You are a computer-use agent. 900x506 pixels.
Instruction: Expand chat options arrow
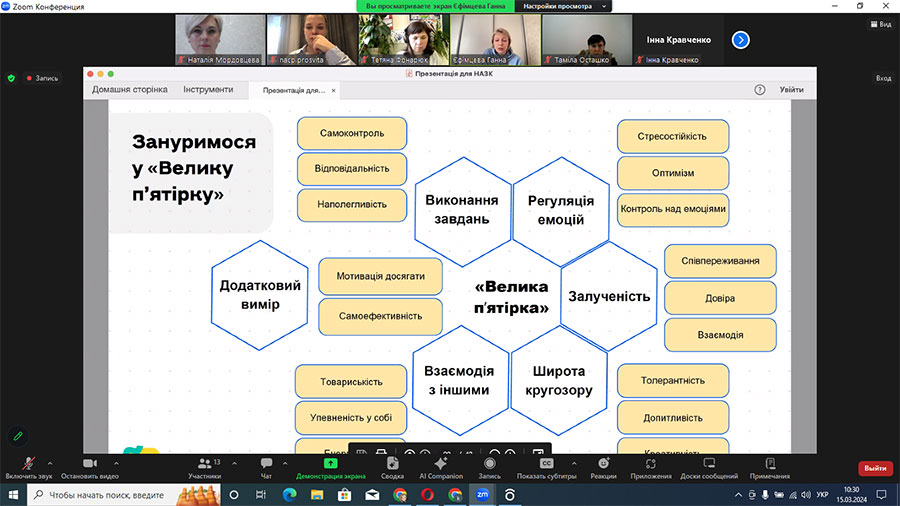tap(285, 463)
